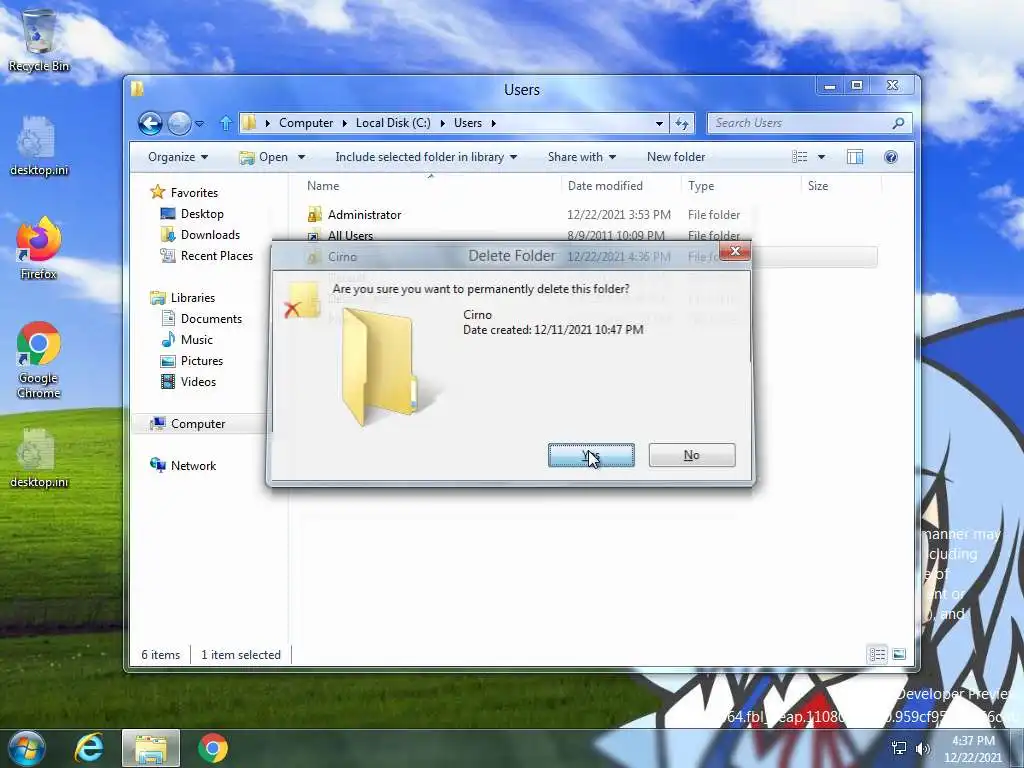1024x768 pixels.
Task: Select the Recycle Bin desktop icon
Action: click(39, 40)
